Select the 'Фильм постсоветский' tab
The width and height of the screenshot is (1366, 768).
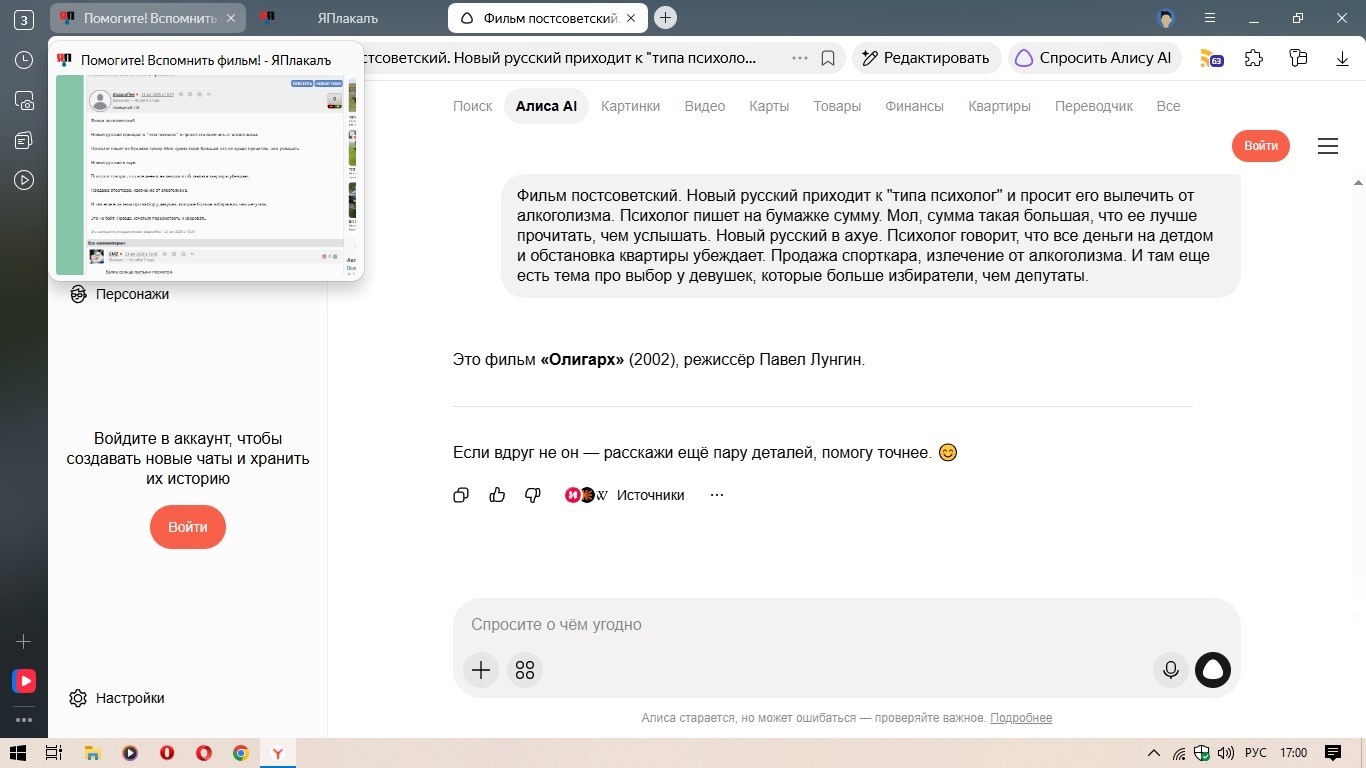click(x=548, y=18)
